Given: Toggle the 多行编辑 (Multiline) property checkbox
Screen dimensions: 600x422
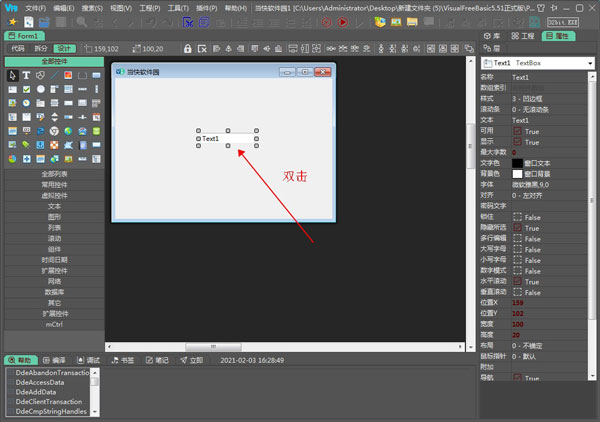Looking at the screenshot, I should (x=518, y=238).
